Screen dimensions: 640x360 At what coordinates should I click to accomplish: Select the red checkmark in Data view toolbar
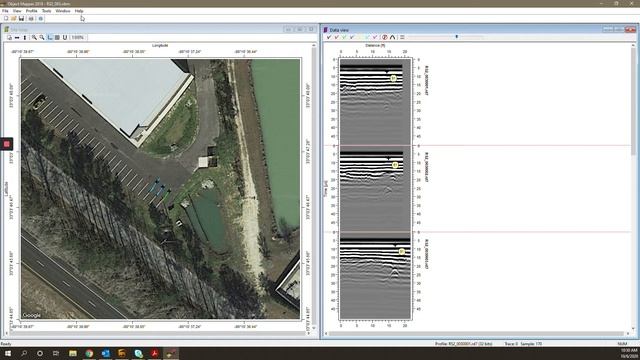point(336,37)
